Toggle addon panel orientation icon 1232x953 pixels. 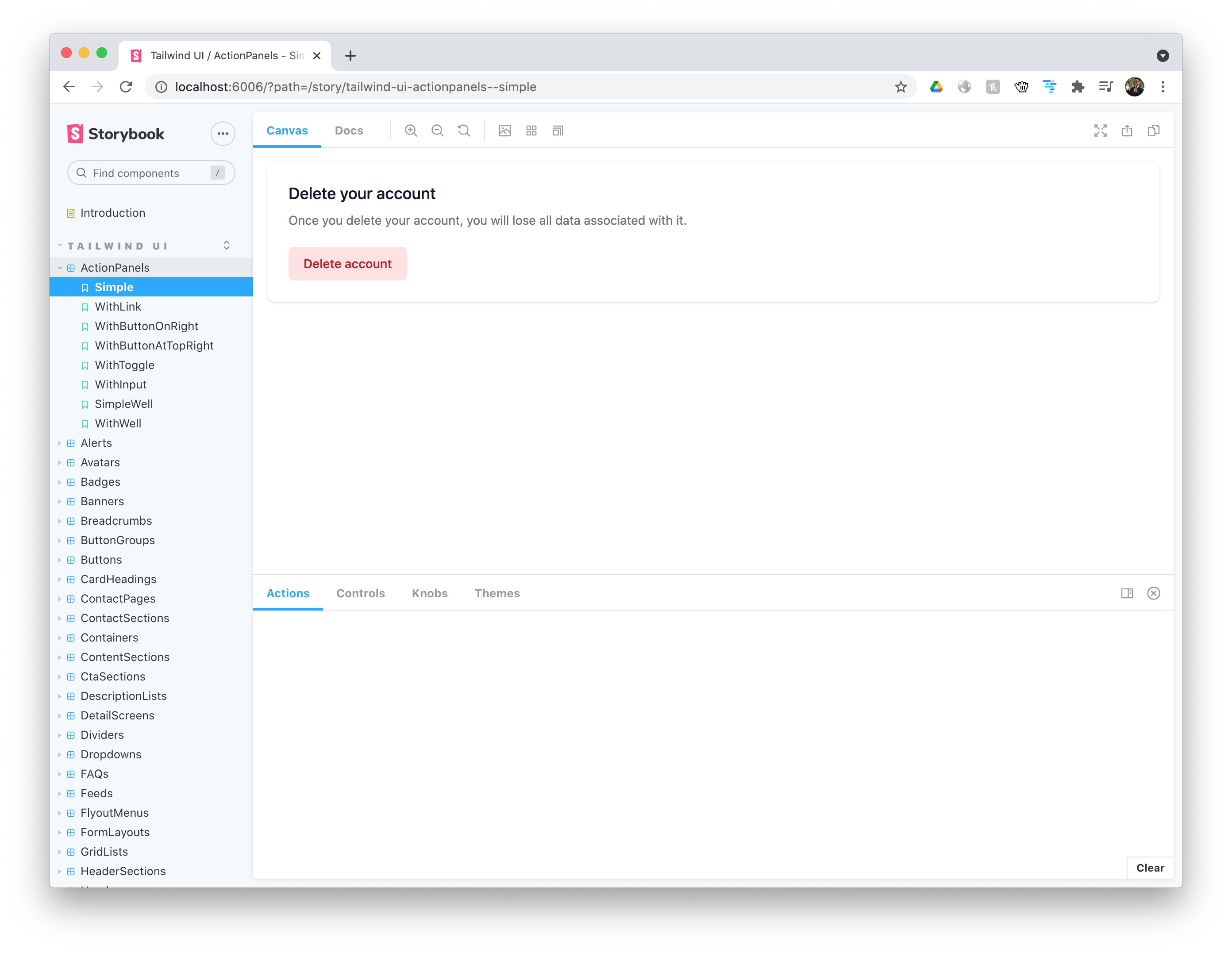coord(1127,593)
